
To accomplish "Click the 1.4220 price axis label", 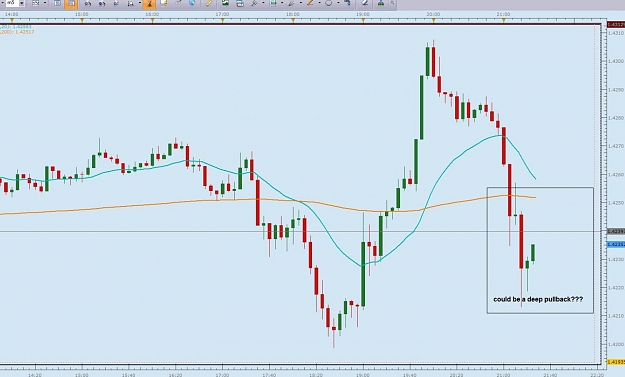I will pyautogui.click(x=616, y=288).
